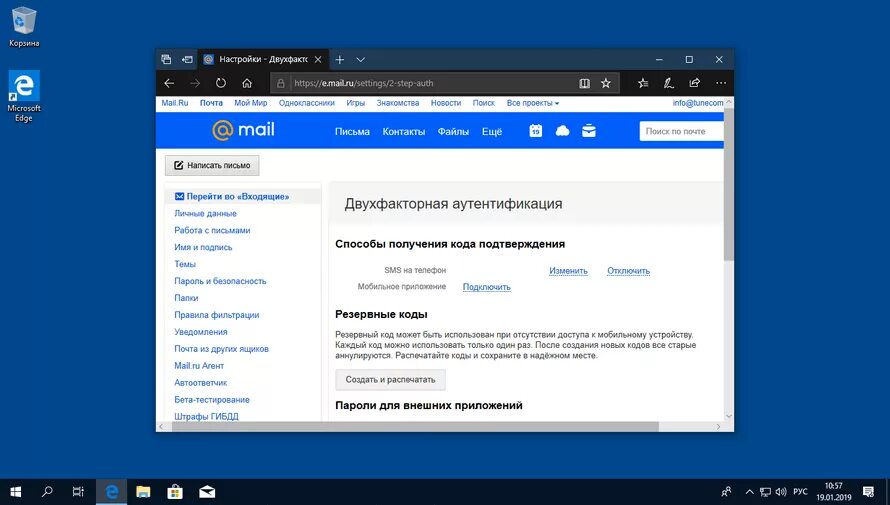
Task: Refresh the page with the reload icon
Action: pos(221,83)
